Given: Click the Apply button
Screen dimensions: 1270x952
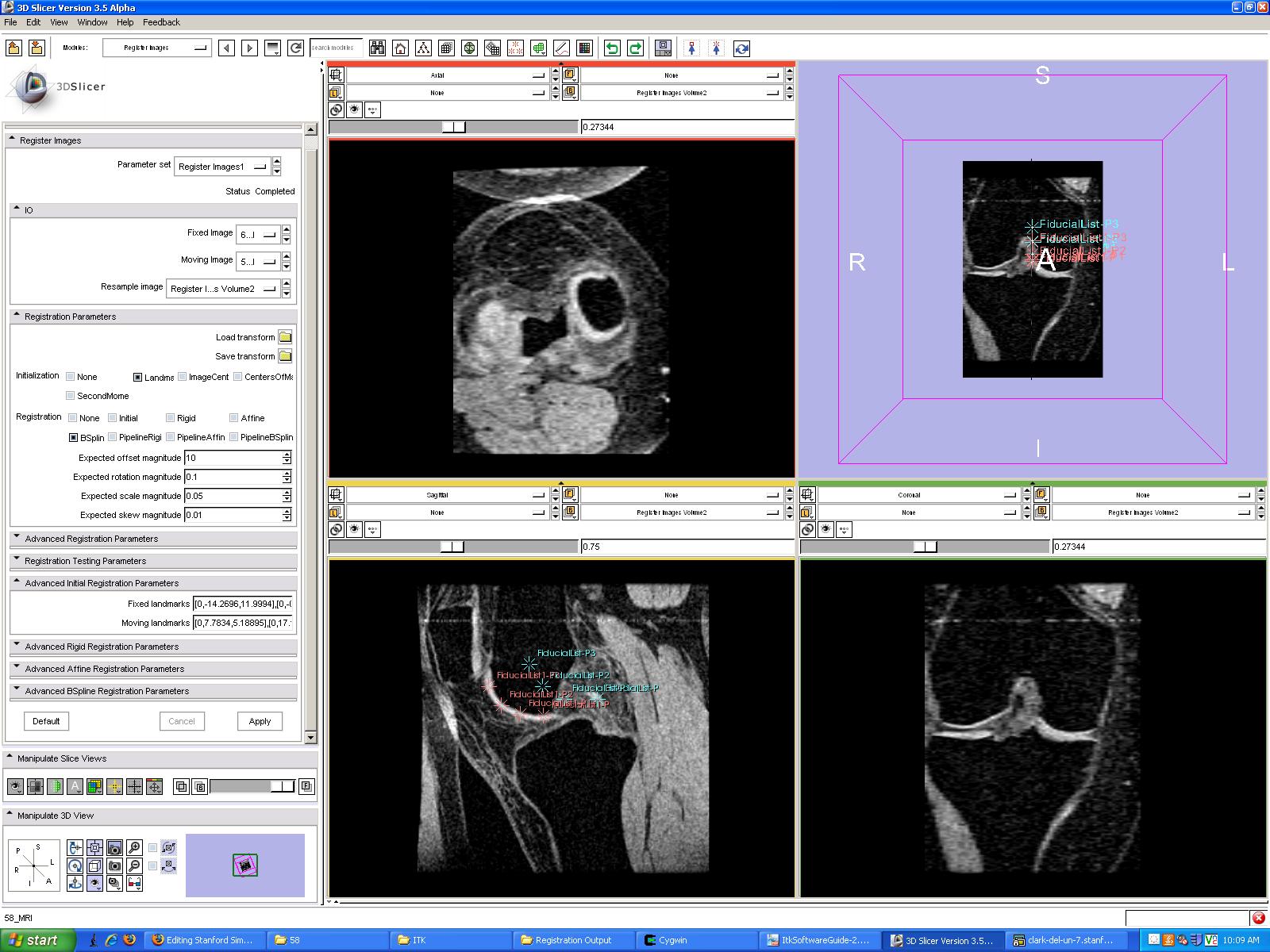Looking at the screenshot, I should pyautogui.click(x=260, y=721).
